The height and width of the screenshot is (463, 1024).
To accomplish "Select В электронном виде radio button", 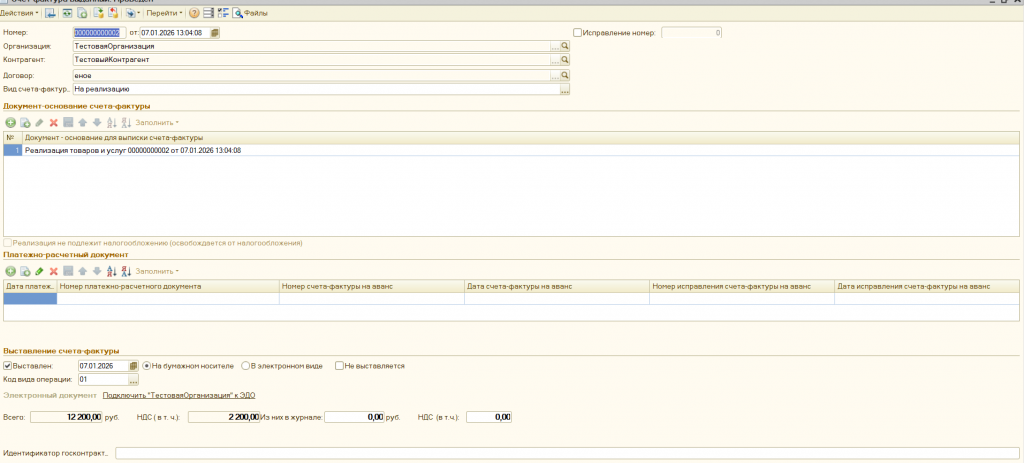I will point(246,366).
